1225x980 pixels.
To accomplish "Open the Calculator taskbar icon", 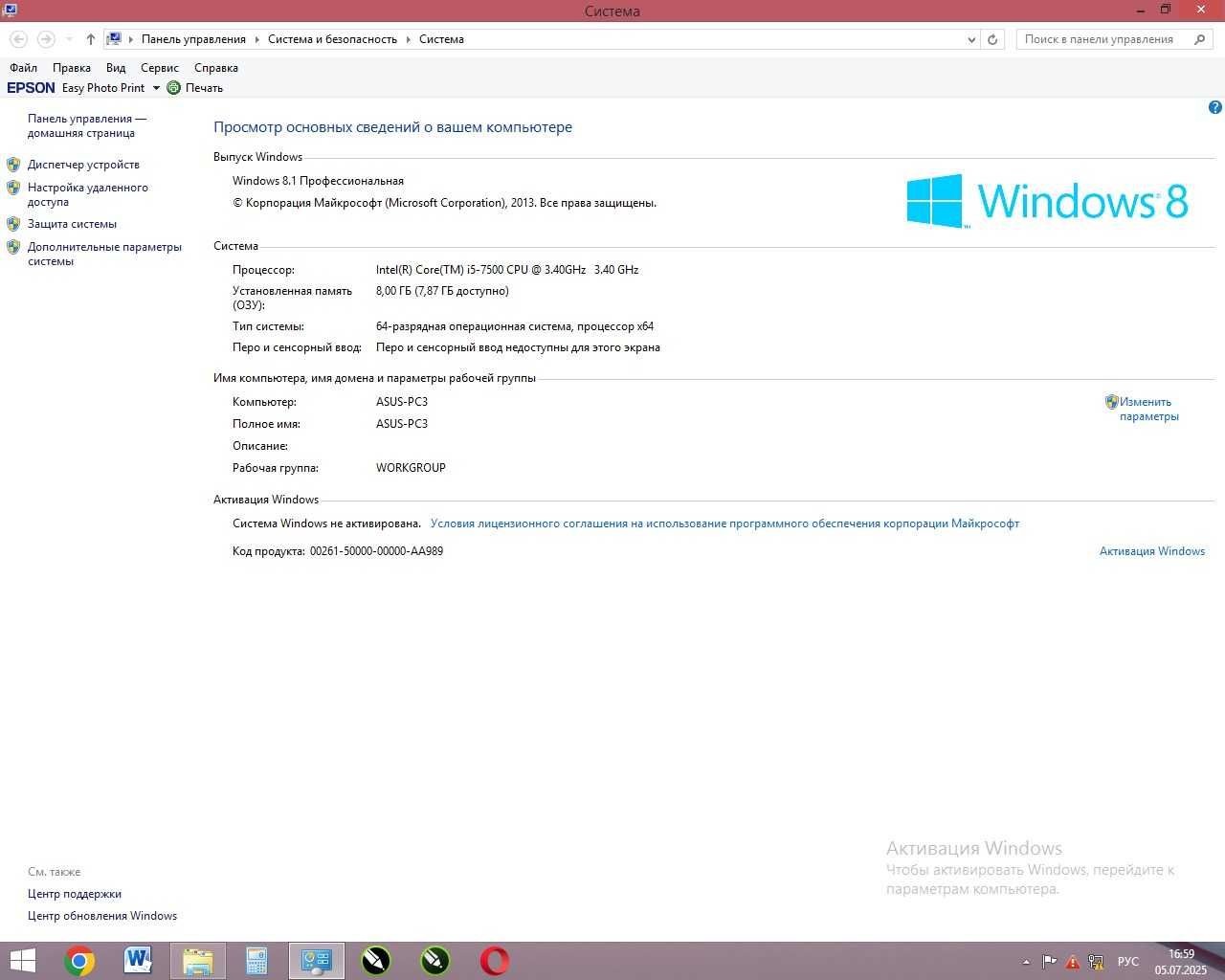I will [x=256, y=961].
